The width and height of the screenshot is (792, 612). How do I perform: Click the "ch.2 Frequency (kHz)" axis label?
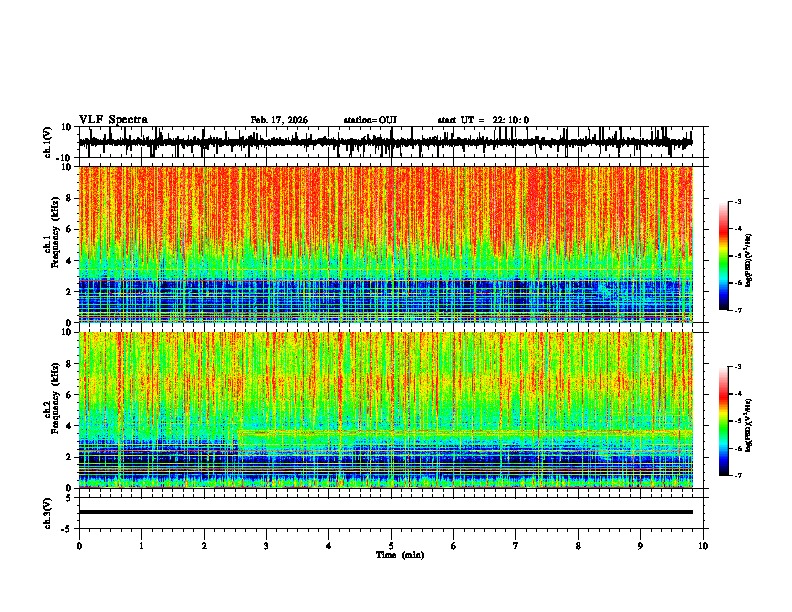(x=52, y=398)
